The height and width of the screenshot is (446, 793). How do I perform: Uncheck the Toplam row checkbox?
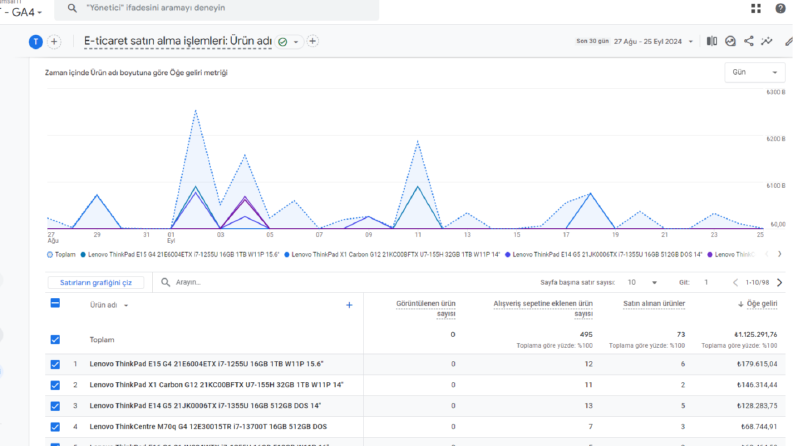(x=55, y=339)
